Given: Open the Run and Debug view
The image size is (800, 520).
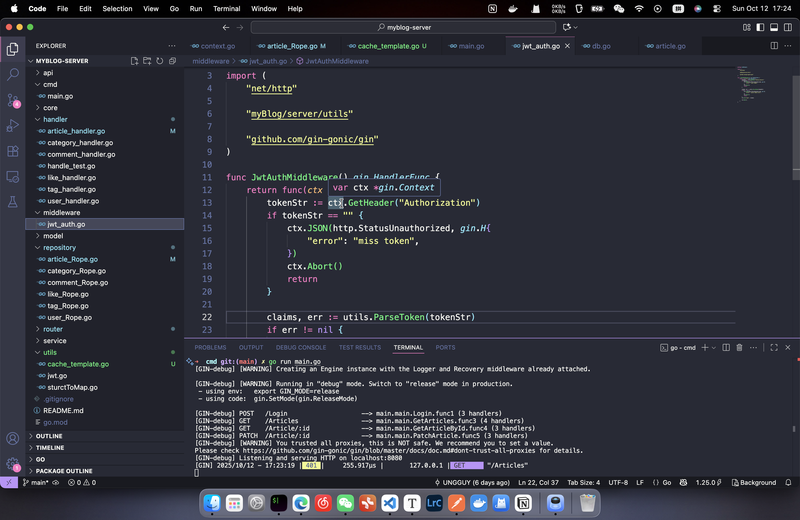Looking at the screenshot, I should [x=13, y=126].
